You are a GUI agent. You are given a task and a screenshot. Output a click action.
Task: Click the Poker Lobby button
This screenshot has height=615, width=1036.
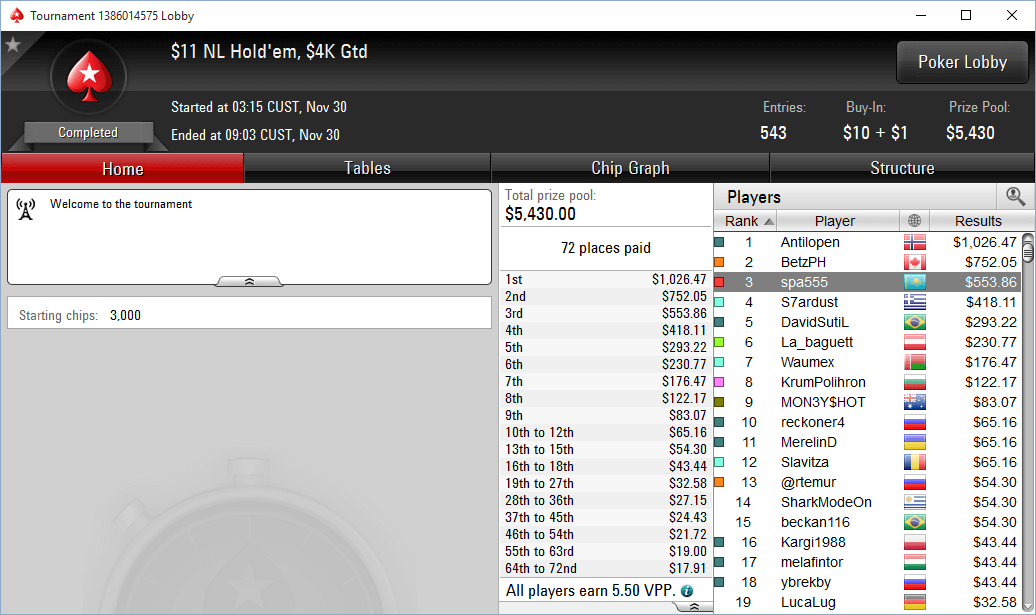click(x=962, y=62)
